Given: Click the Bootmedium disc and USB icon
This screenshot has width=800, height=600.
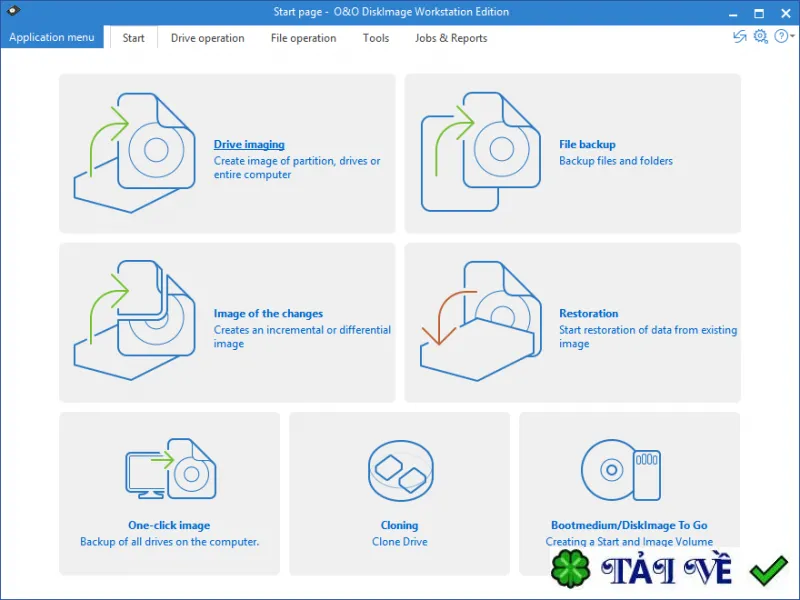Looking at the screenshot, I should pyautogui.click(x=621, y=470).
